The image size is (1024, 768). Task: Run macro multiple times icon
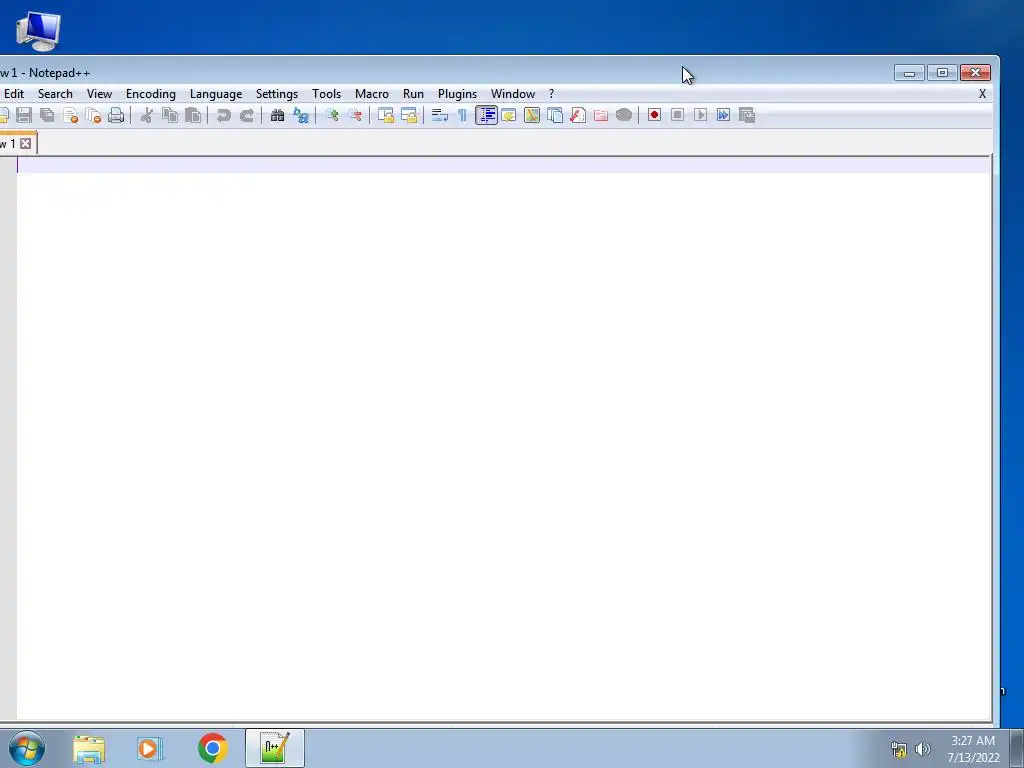724,116
